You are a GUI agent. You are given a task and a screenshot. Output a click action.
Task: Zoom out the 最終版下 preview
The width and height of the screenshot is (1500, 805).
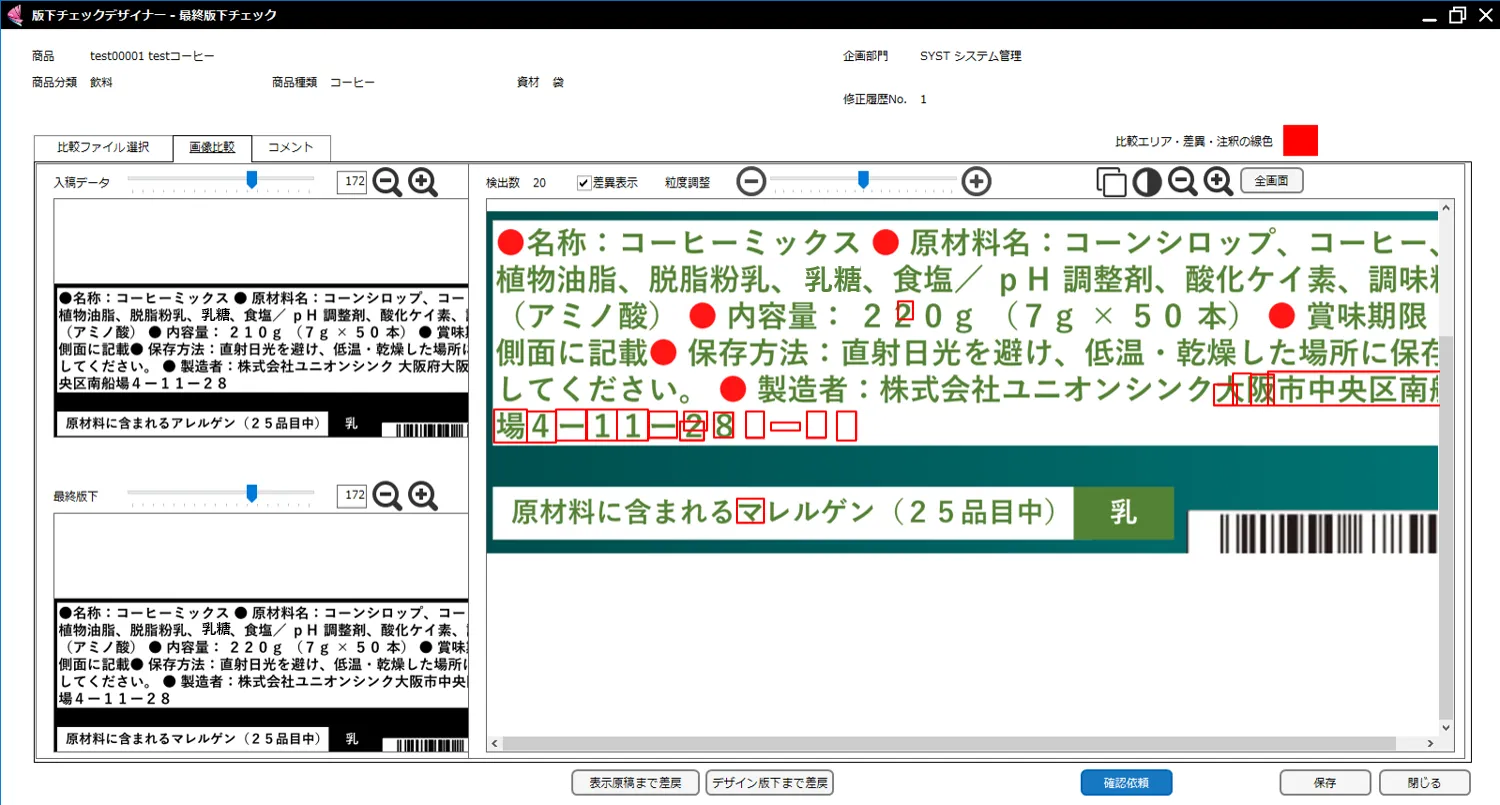[x=387, y=495]
